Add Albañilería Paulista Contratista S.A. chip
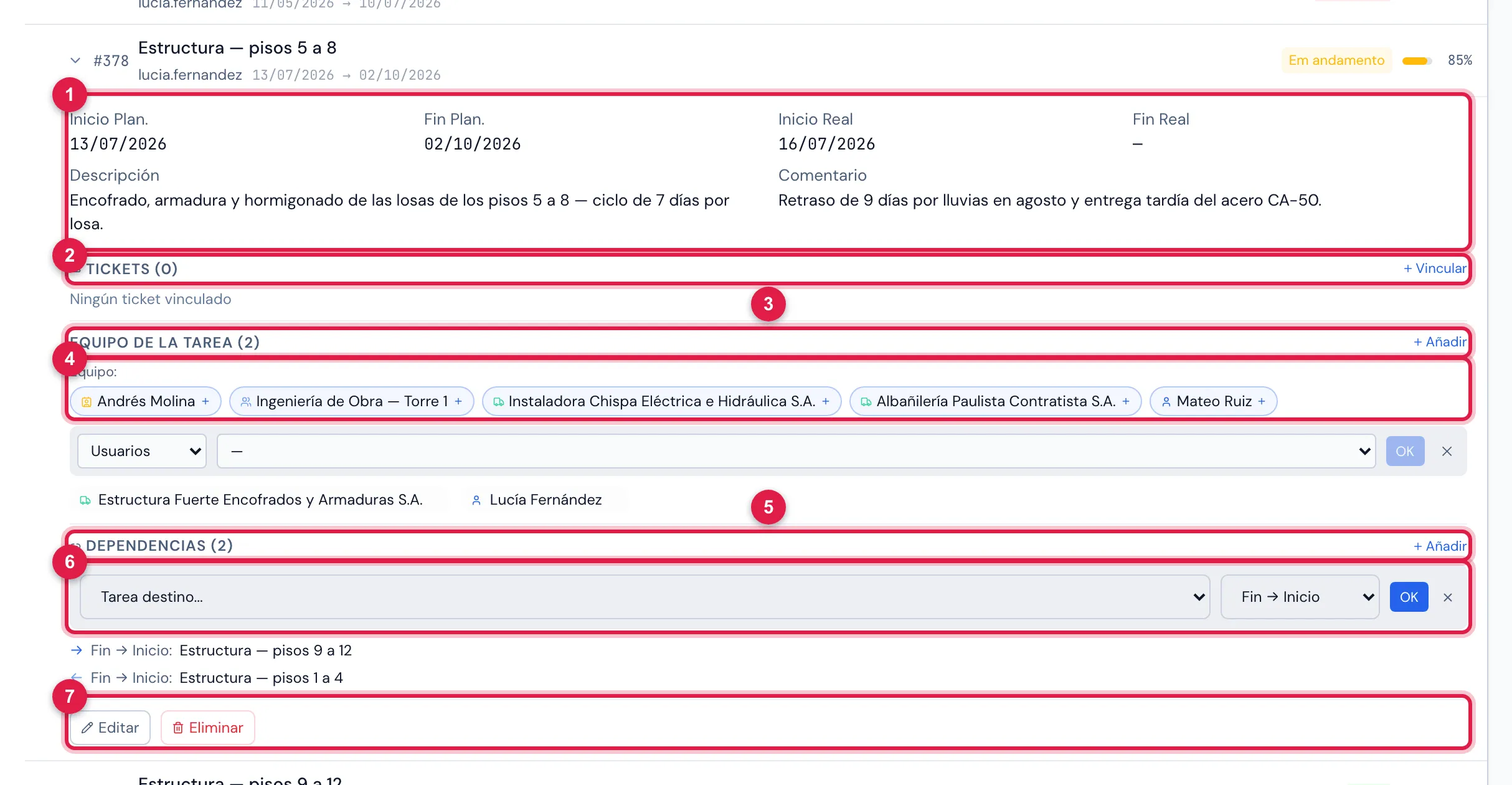 (996, 401)
